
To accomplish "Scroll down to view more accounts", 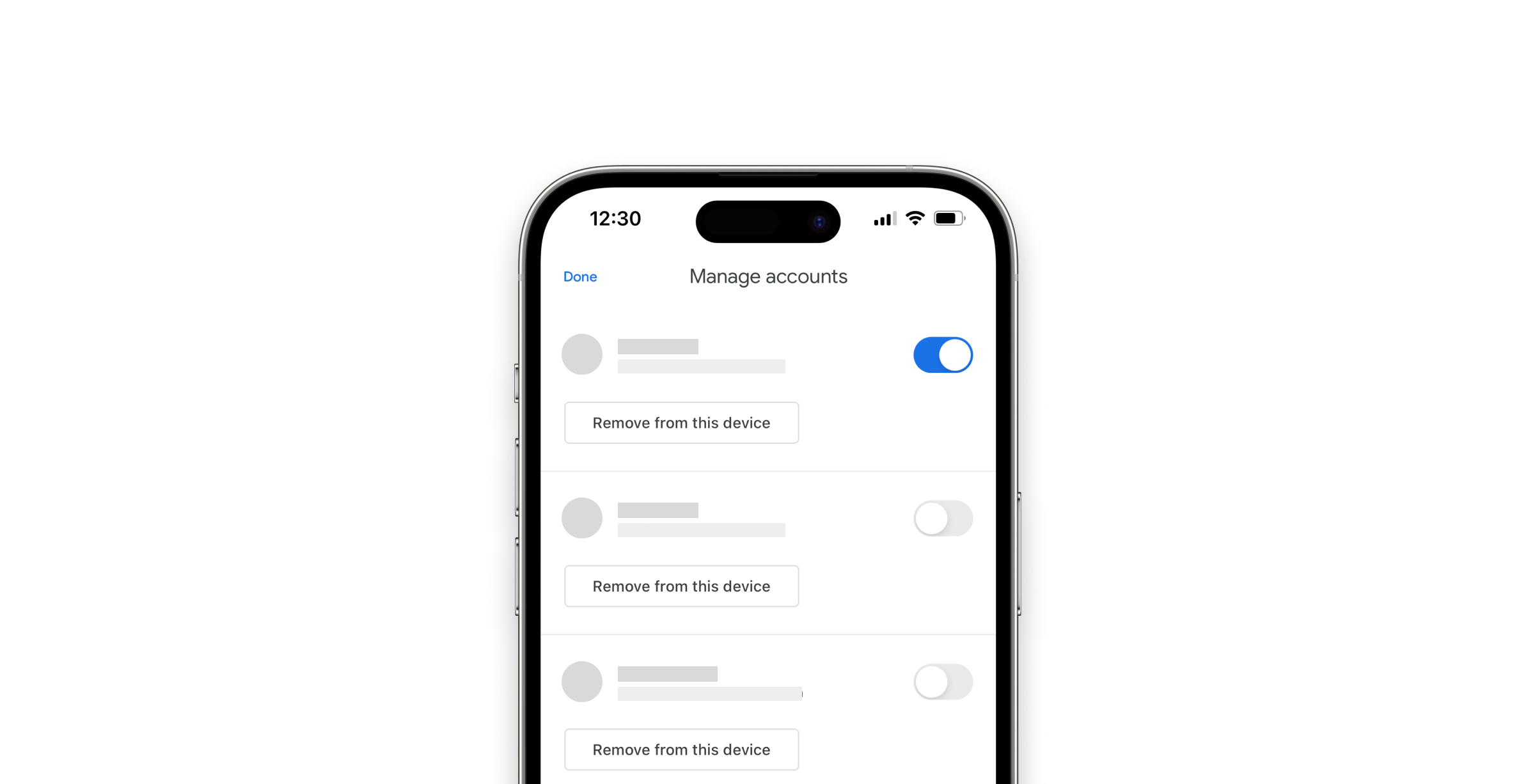I will [767, 550].
